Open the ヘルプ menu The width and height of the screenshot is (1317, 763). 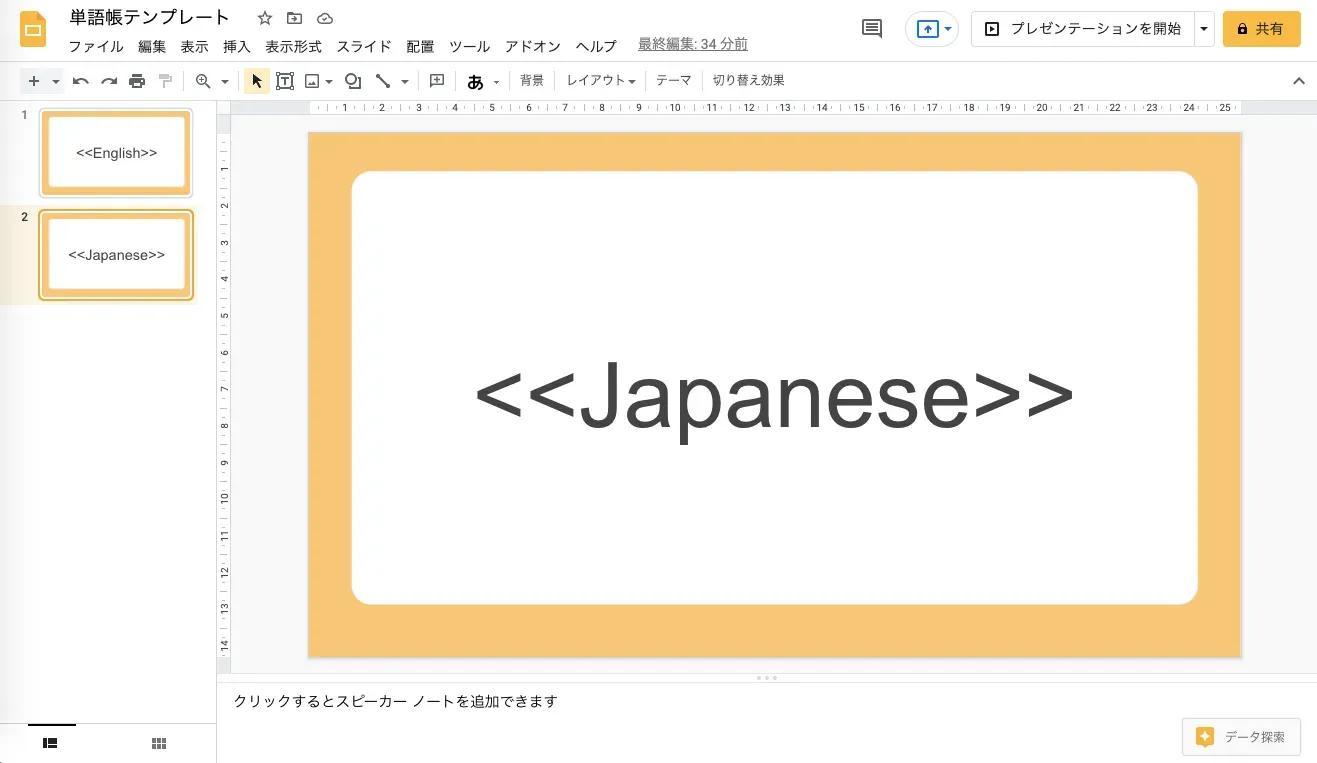pos(596,46)
